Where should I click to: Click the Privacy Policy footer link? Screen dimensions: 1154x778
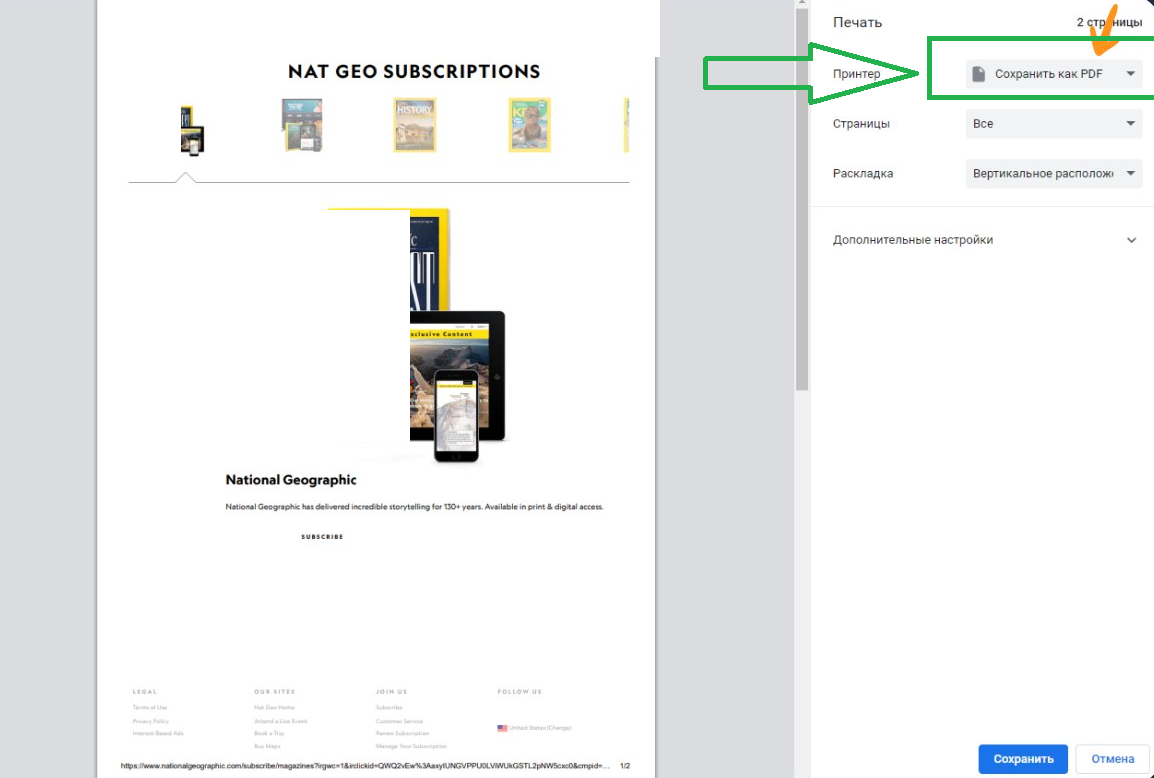(151, 721)
